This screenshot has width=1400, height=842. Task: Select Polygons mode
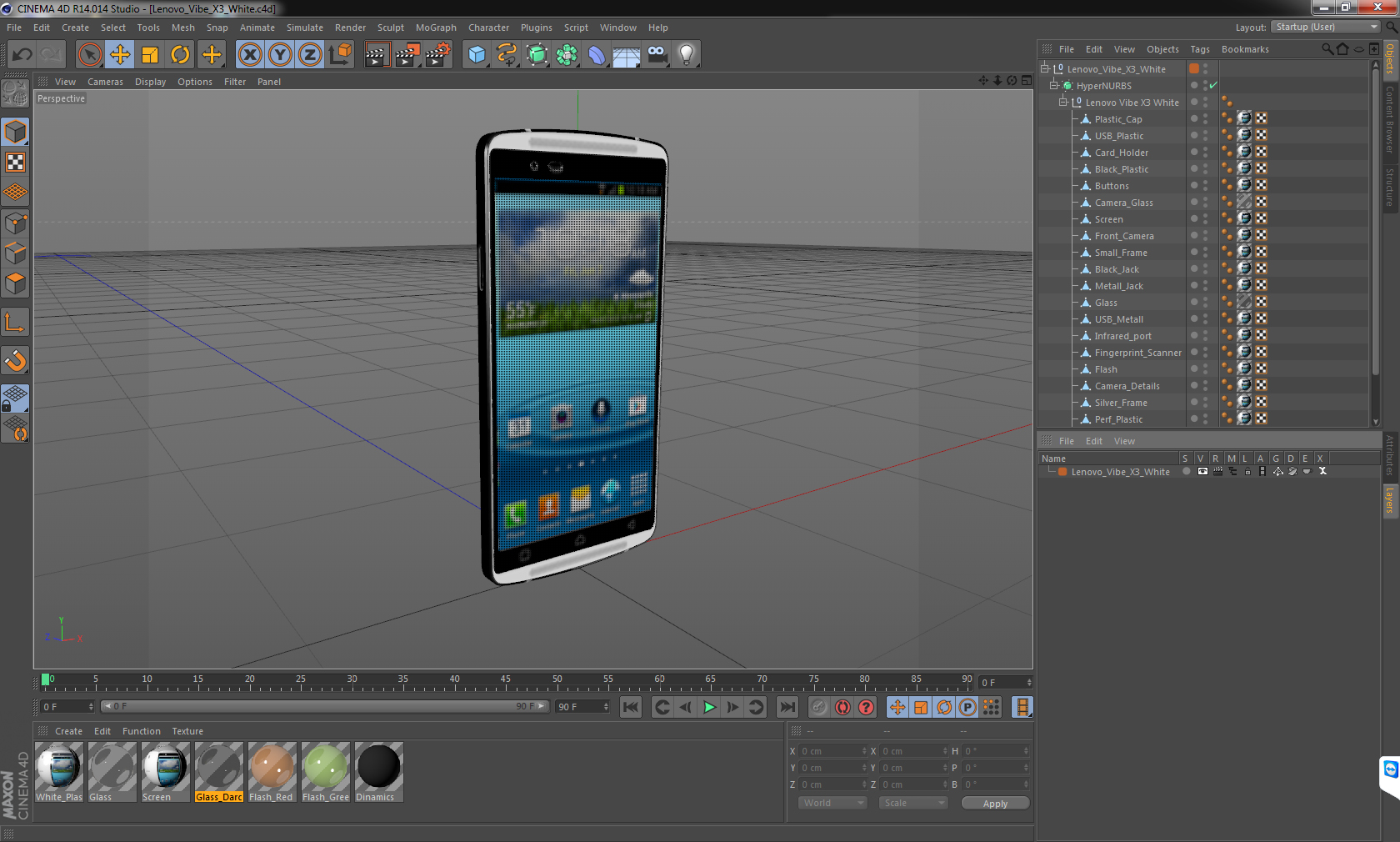coord(15,283)
